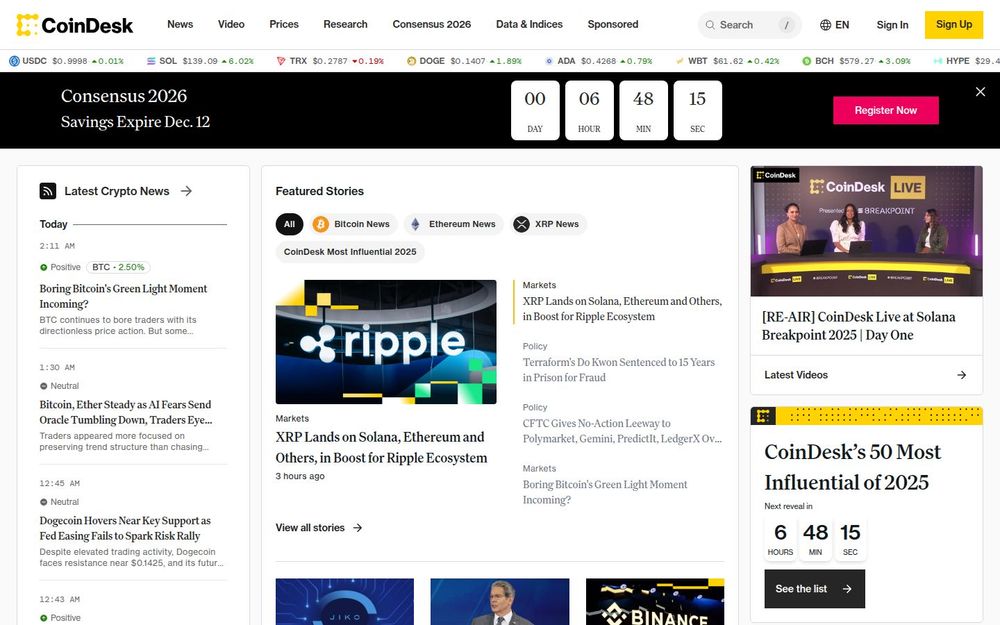Select the Bitcoin News filter chip
The height and width of the screenshot is (625, 1000).
353,224
